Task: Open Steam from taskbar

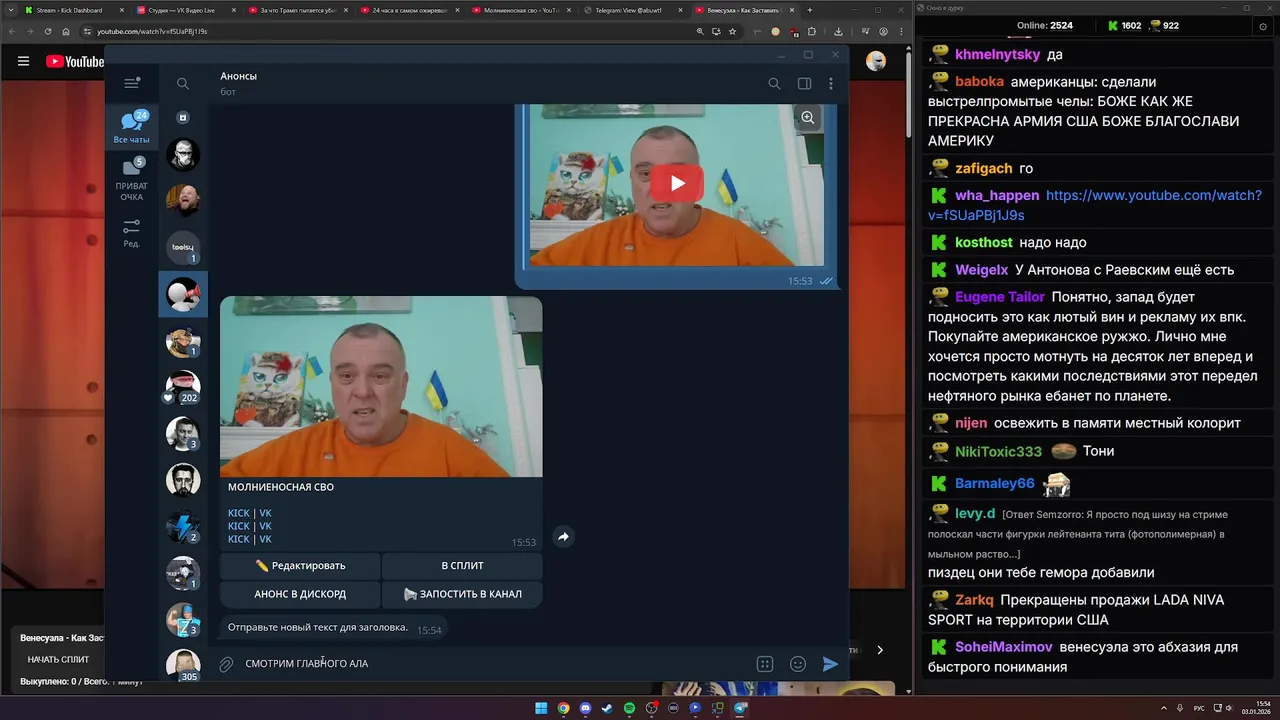Action: click(607, 708)
